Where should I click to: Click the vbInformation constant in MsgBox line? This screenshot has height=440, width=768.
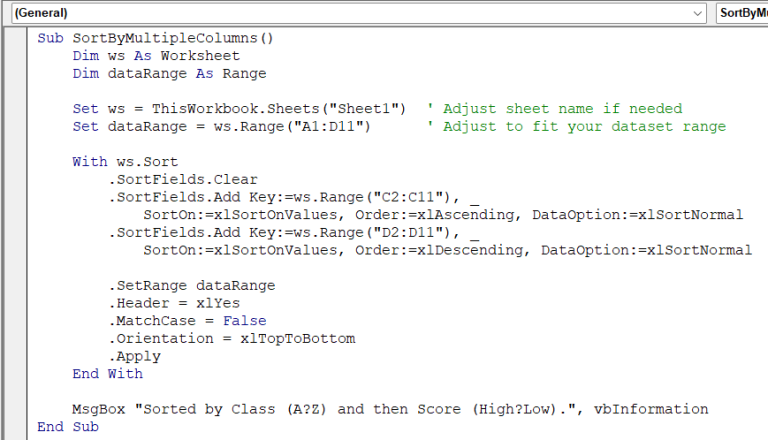tap(651, 409)
